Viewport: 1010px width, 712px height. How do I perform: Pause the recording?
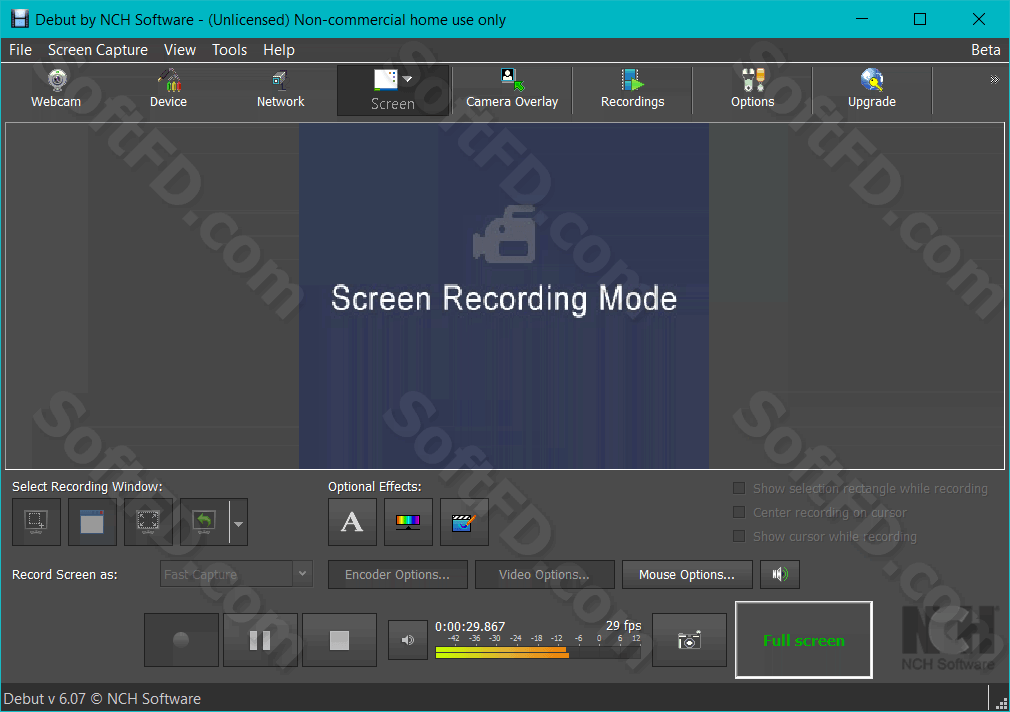click(x=260, y=640)
